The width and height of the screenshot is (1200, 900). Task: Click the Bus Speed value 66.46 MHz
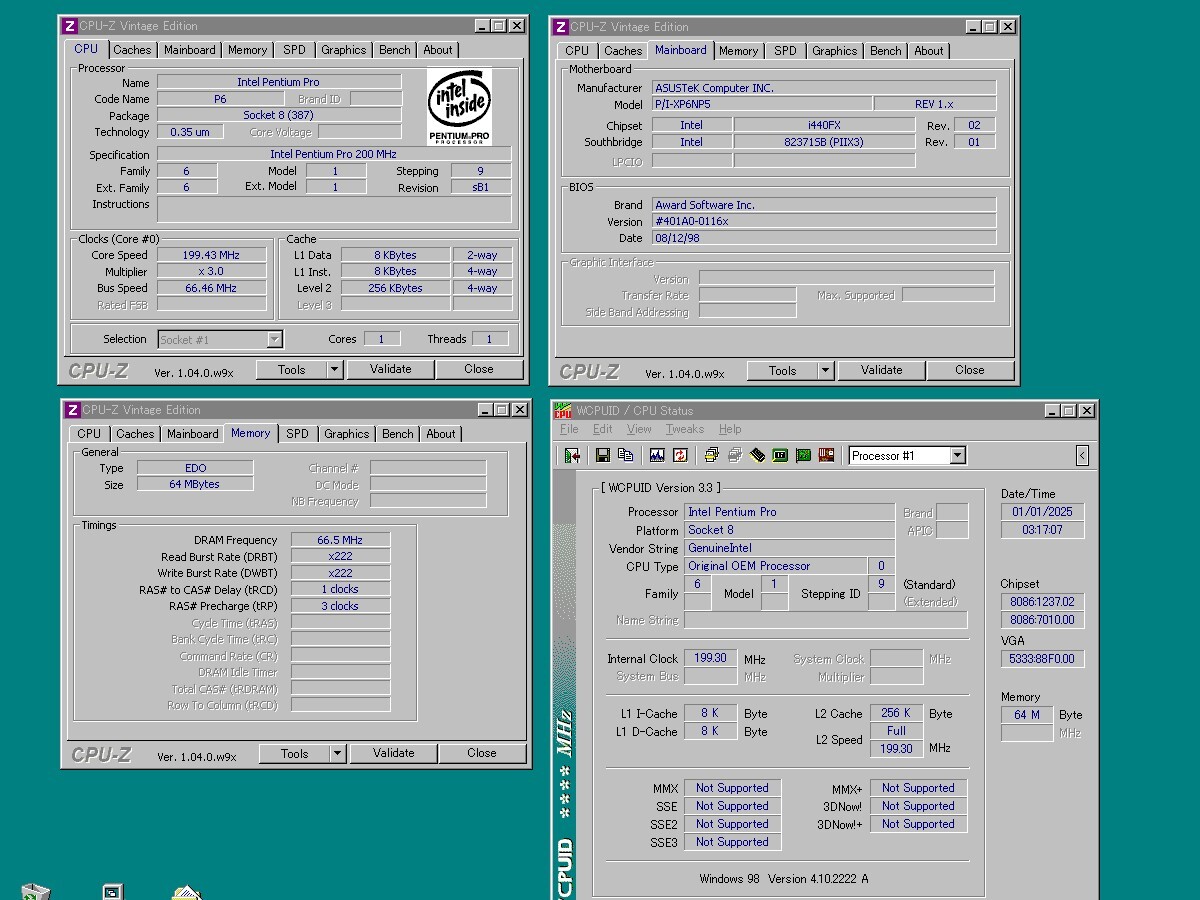coord(211,289)
